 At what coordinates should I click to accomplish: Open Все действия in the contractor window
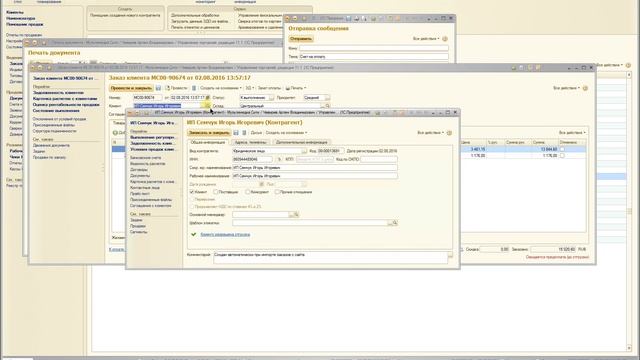click(x=430, y=133)
